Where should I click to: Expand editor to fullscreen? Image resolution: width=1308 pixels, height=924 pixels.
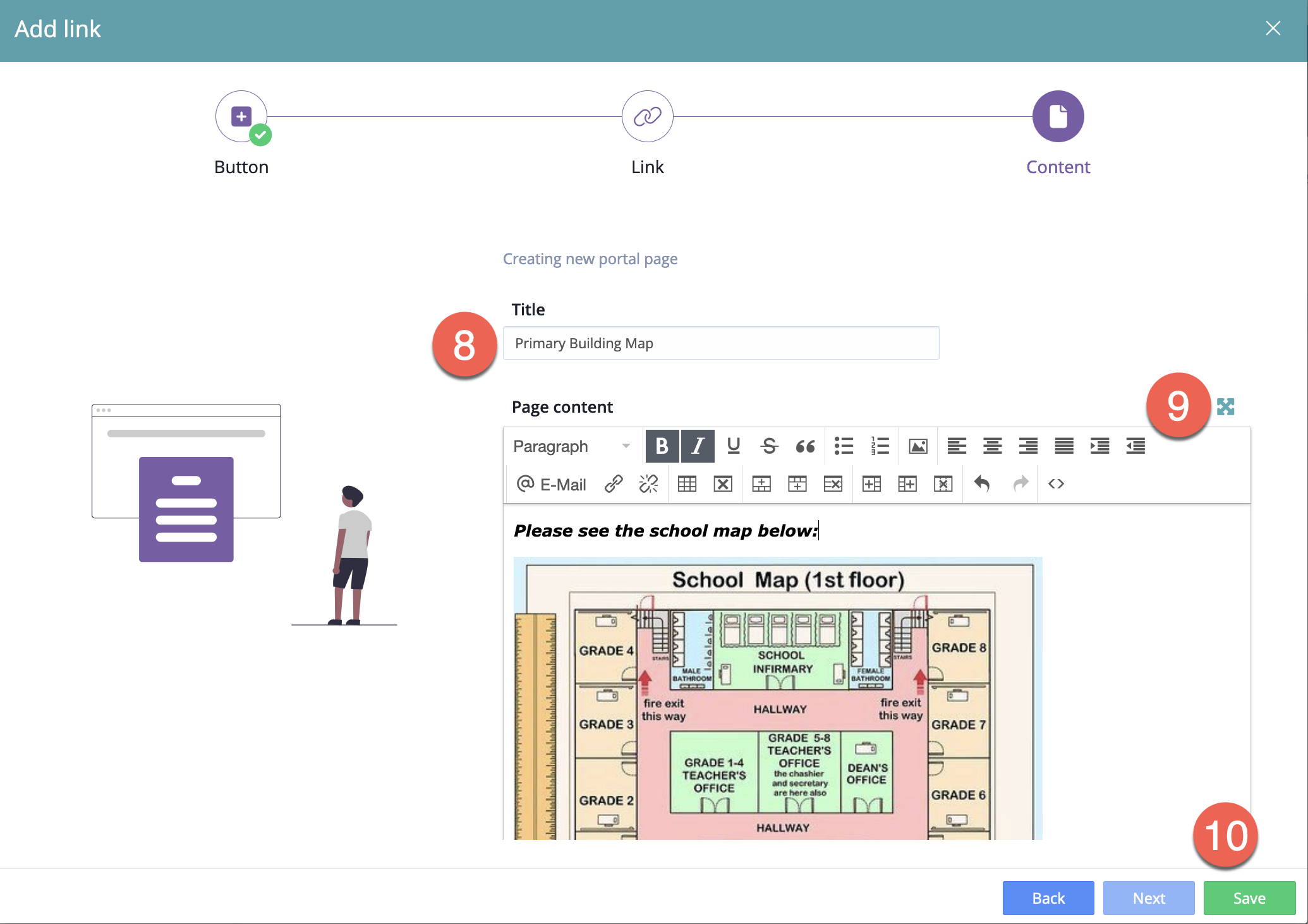[x=1225, y=406]
